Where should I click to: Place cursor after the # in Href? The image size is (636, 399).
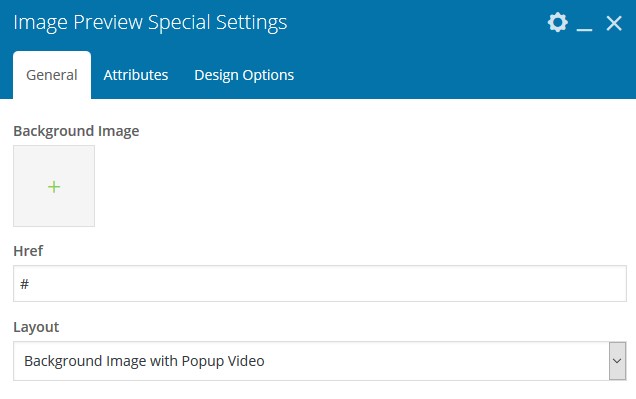[31, 284]
